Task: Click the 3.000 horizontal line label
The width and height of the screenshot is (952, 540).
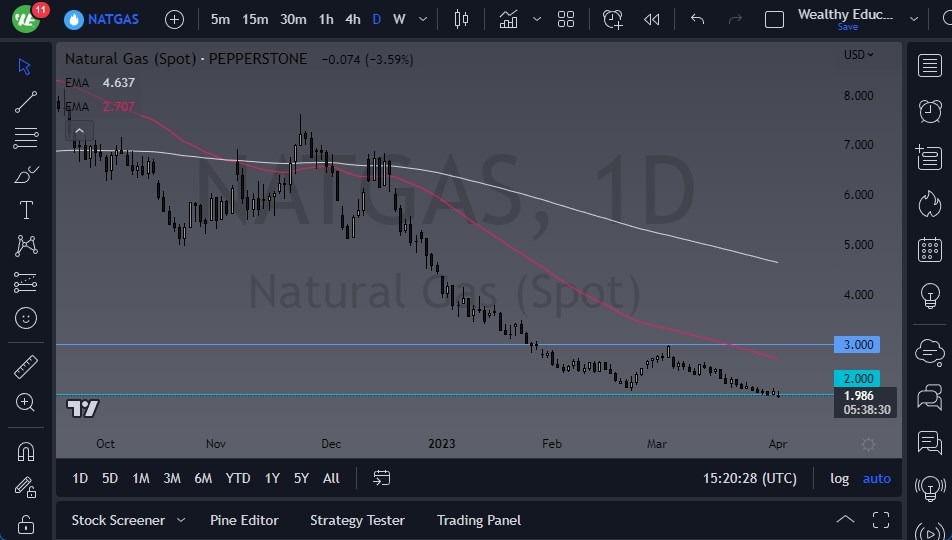Action: click(x=857, y=345)
